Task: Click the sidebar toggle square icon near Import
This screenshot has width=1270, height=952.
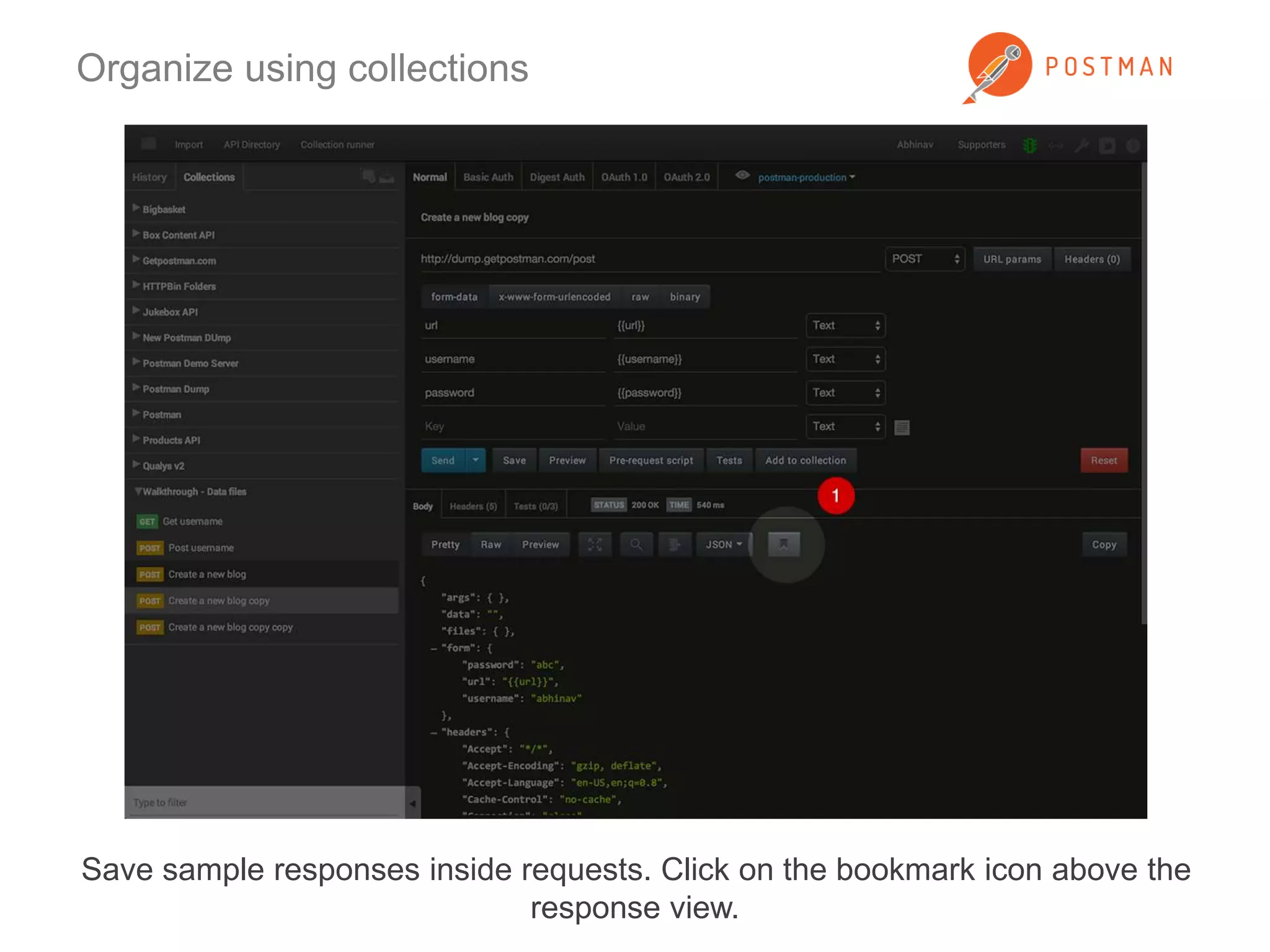Action: click(149, 144)
